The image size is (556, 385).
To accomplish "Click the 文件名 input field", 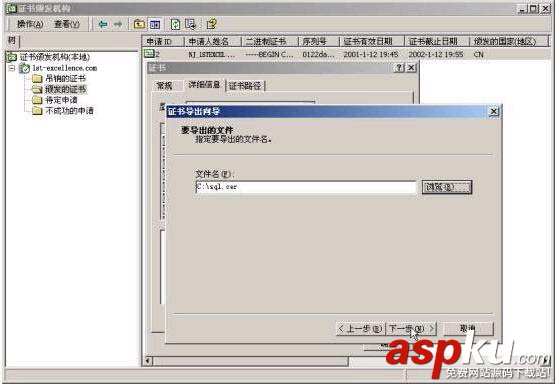I will 306,187.
